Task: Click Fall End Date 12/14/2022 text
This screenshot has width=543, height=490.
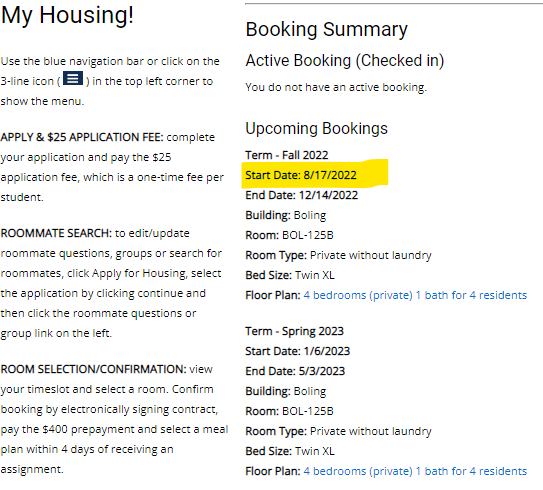Action: coord(302,195)
